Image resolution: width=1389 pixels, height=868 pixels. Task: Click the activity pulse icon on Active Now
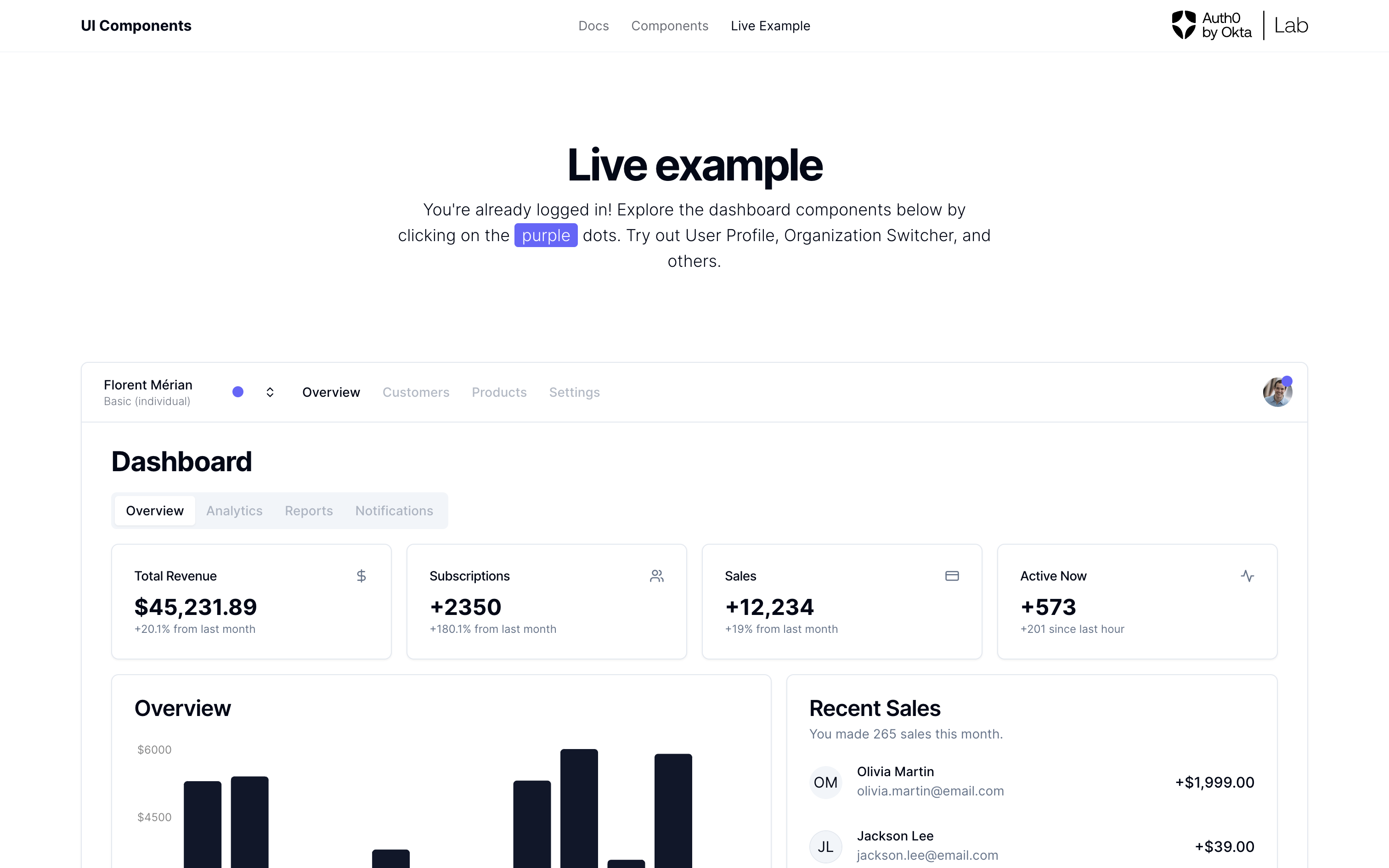pyautogui.click(x=1247, y=576)
